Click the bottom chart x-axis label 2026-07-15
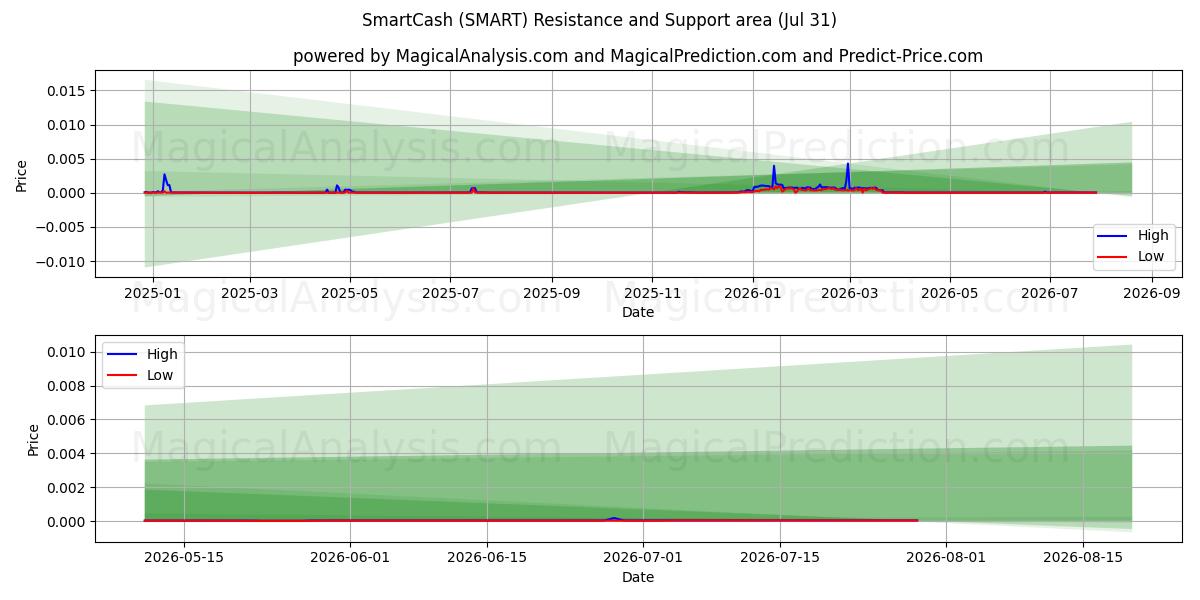The width and height of the screenshot is (1200, 600). pos(779,559)
